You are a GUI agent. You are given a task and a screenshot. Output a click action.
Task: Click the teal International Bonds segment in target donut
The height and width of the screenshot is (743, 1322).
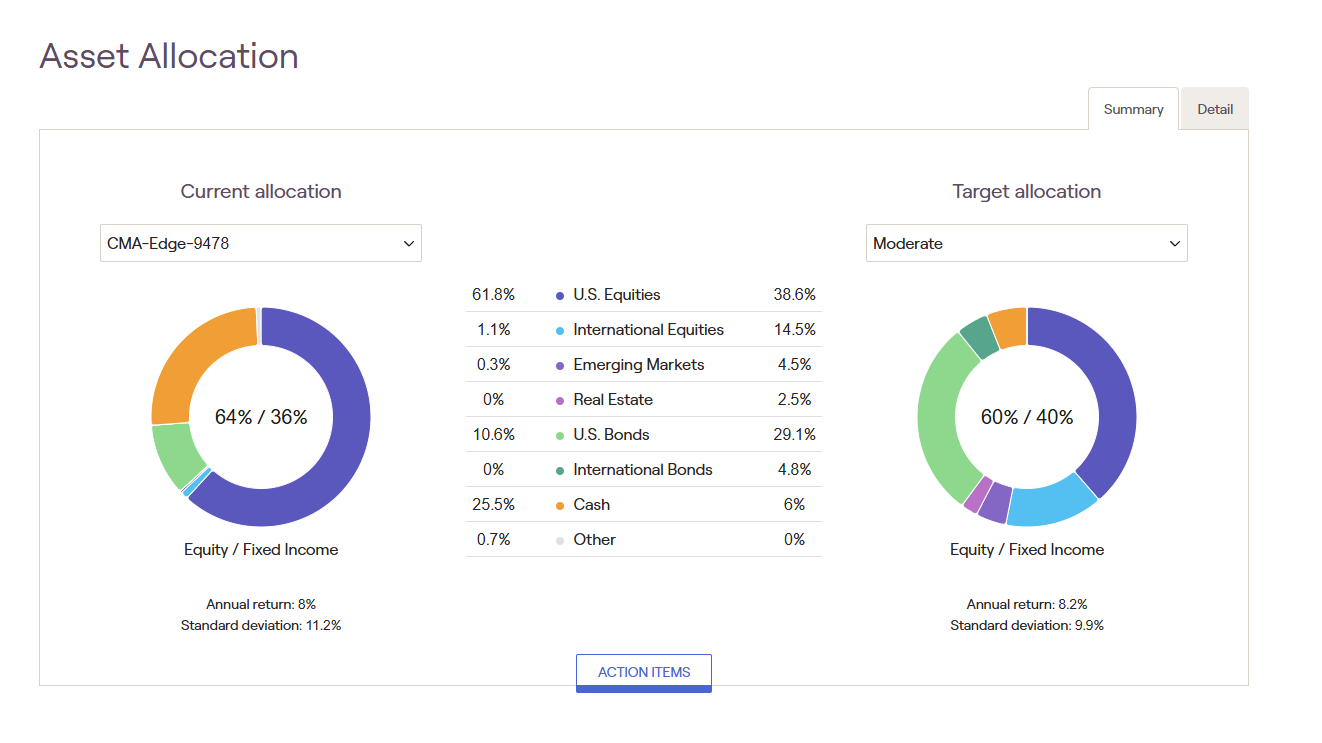point(980,338)
